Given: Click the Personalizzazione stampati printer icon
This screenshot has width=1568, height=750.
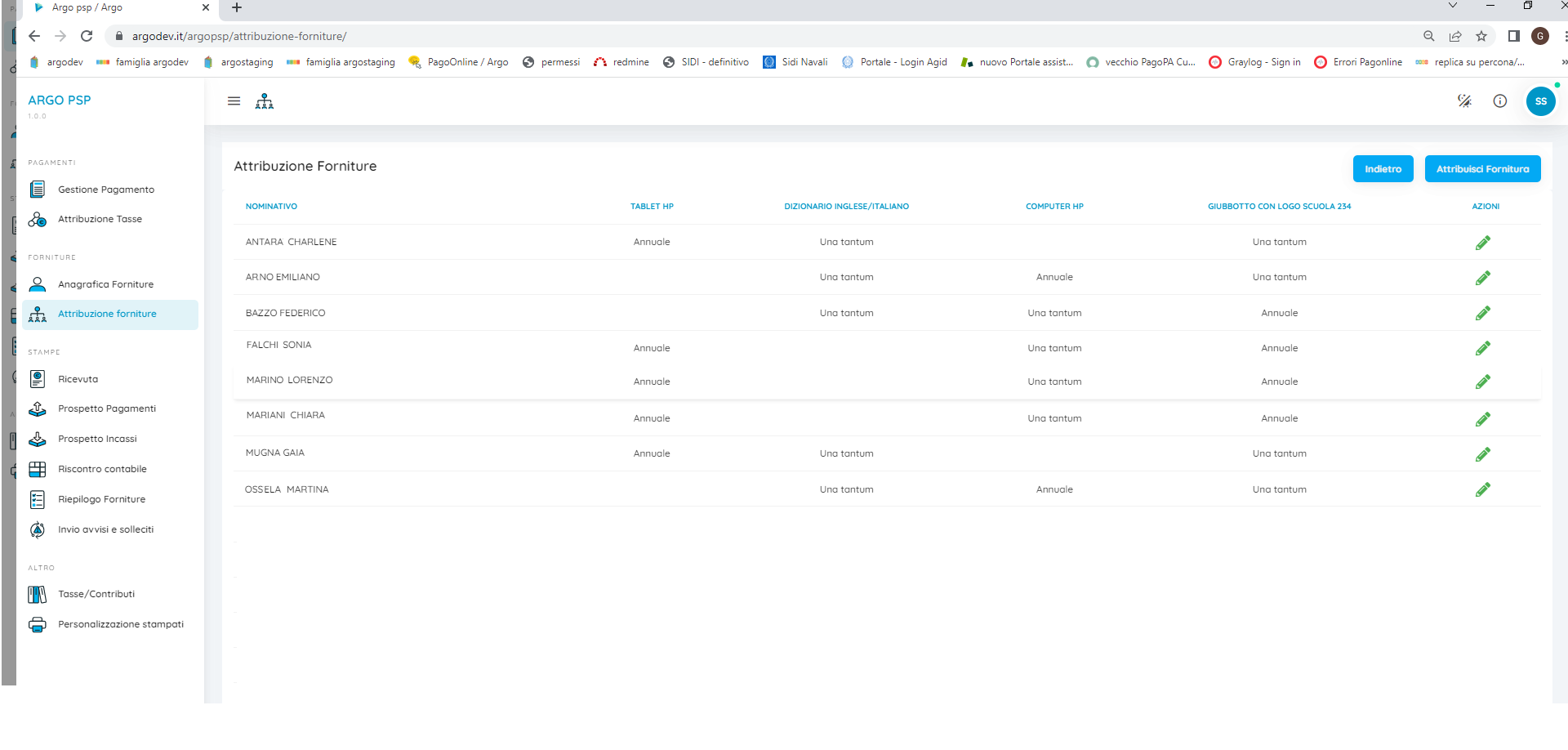Looking at the screenshot, I should click(x=38, y=624).
